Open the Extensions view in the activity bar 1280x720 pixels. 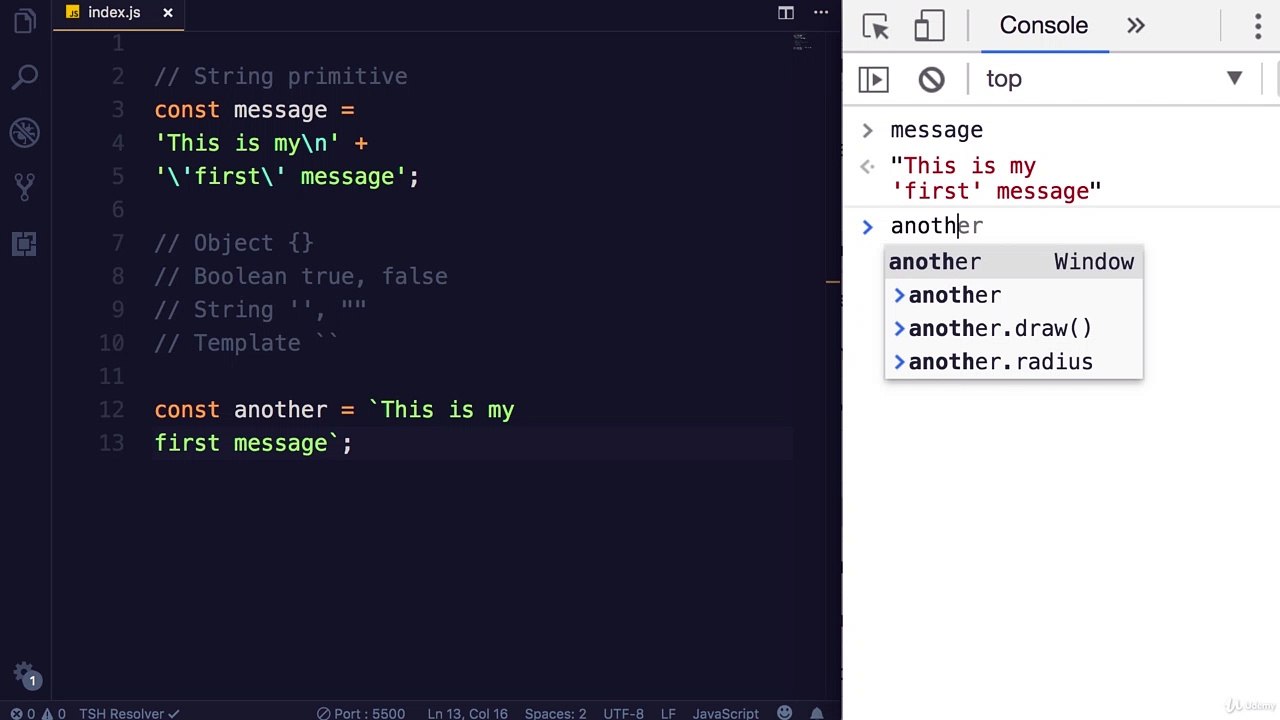(x=25, y=243)
